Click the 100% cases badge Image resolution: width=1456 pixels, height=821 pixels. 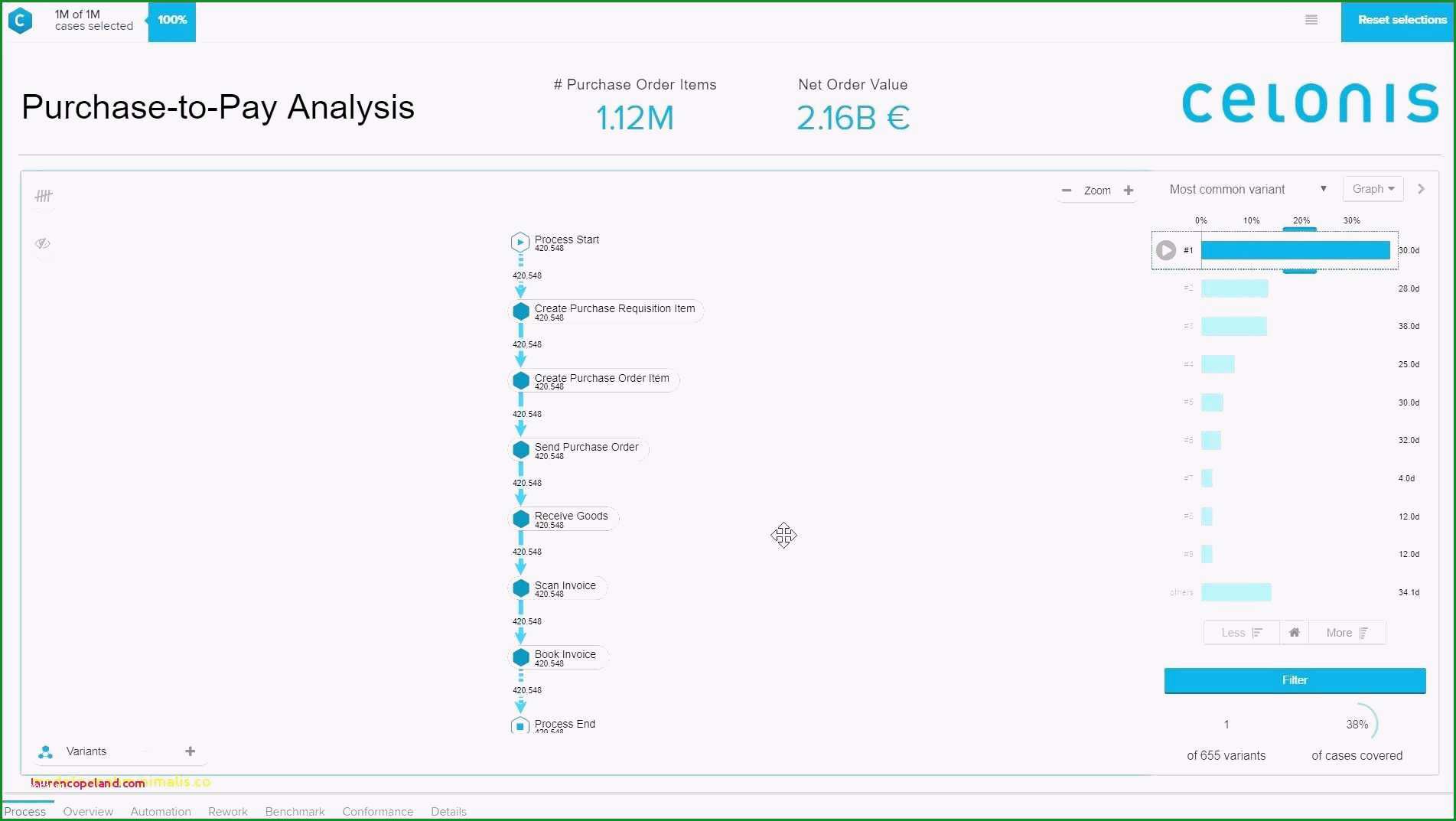pos(172,21)
